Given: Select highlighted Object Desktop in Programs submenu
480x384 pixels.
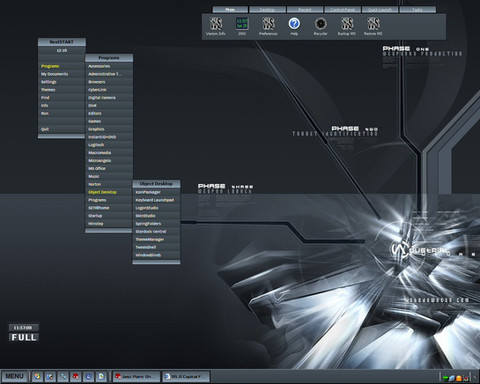Looking at the screenshot, I should (x=109, y=192).
